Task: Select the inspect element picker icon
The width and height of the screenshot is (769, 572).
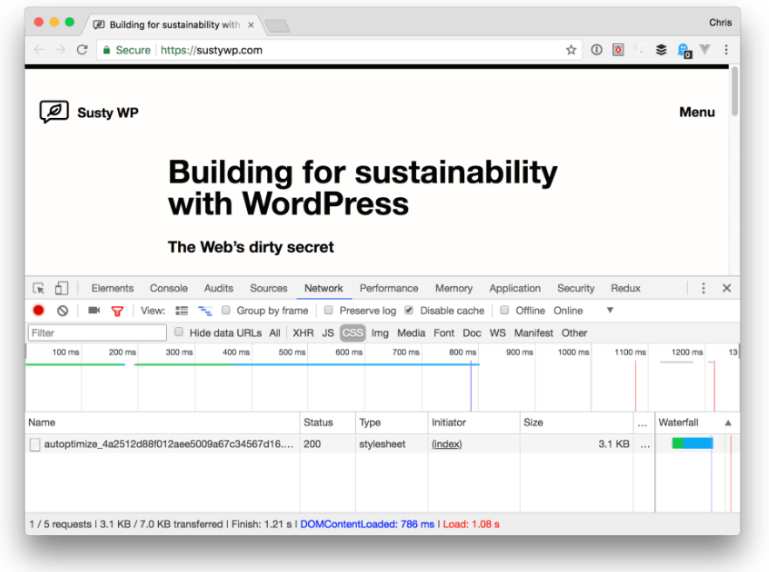Action: pyautogui.click(x=39, y=288)
